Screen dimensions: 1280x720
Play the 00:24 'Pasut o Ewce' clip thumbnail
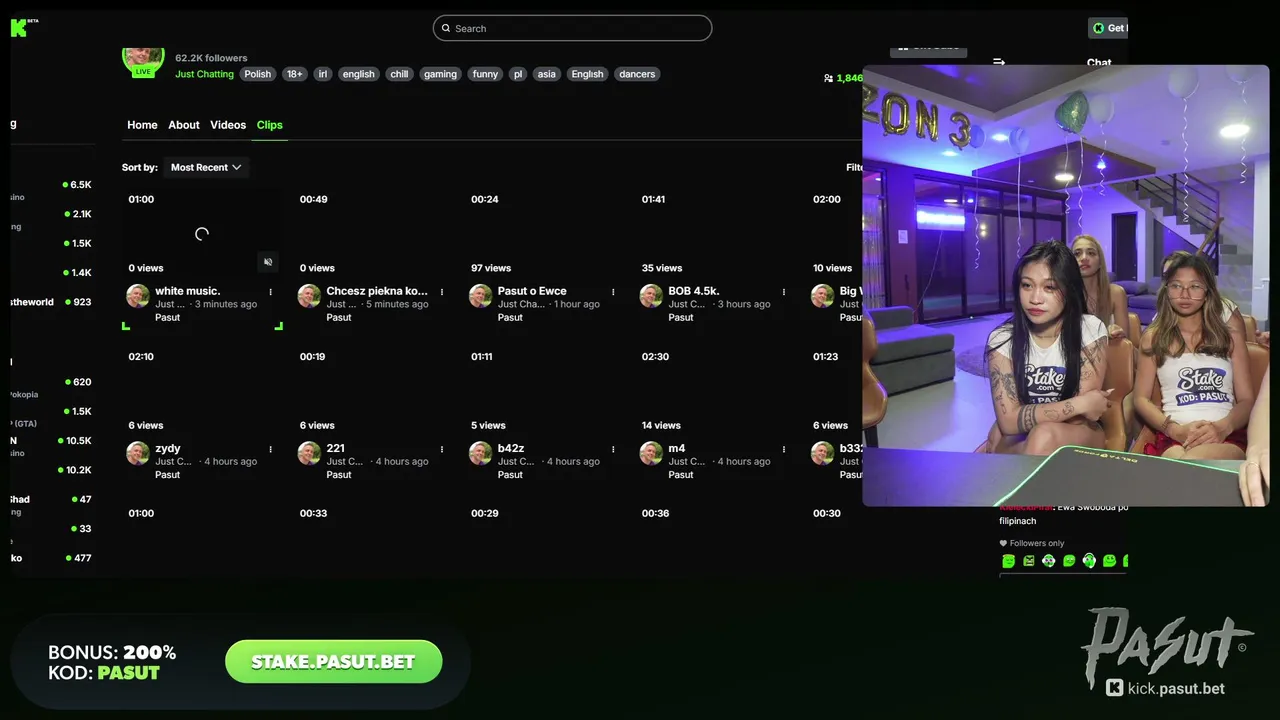(544, 234)
